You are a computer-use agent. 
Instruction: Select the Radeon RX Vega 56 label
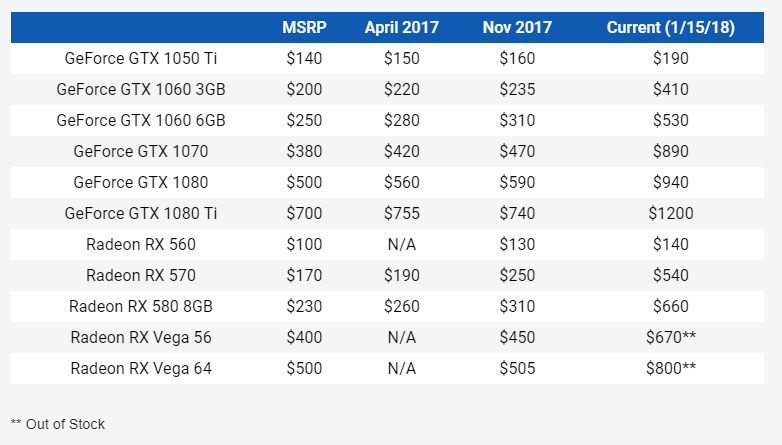pos(141,337)
